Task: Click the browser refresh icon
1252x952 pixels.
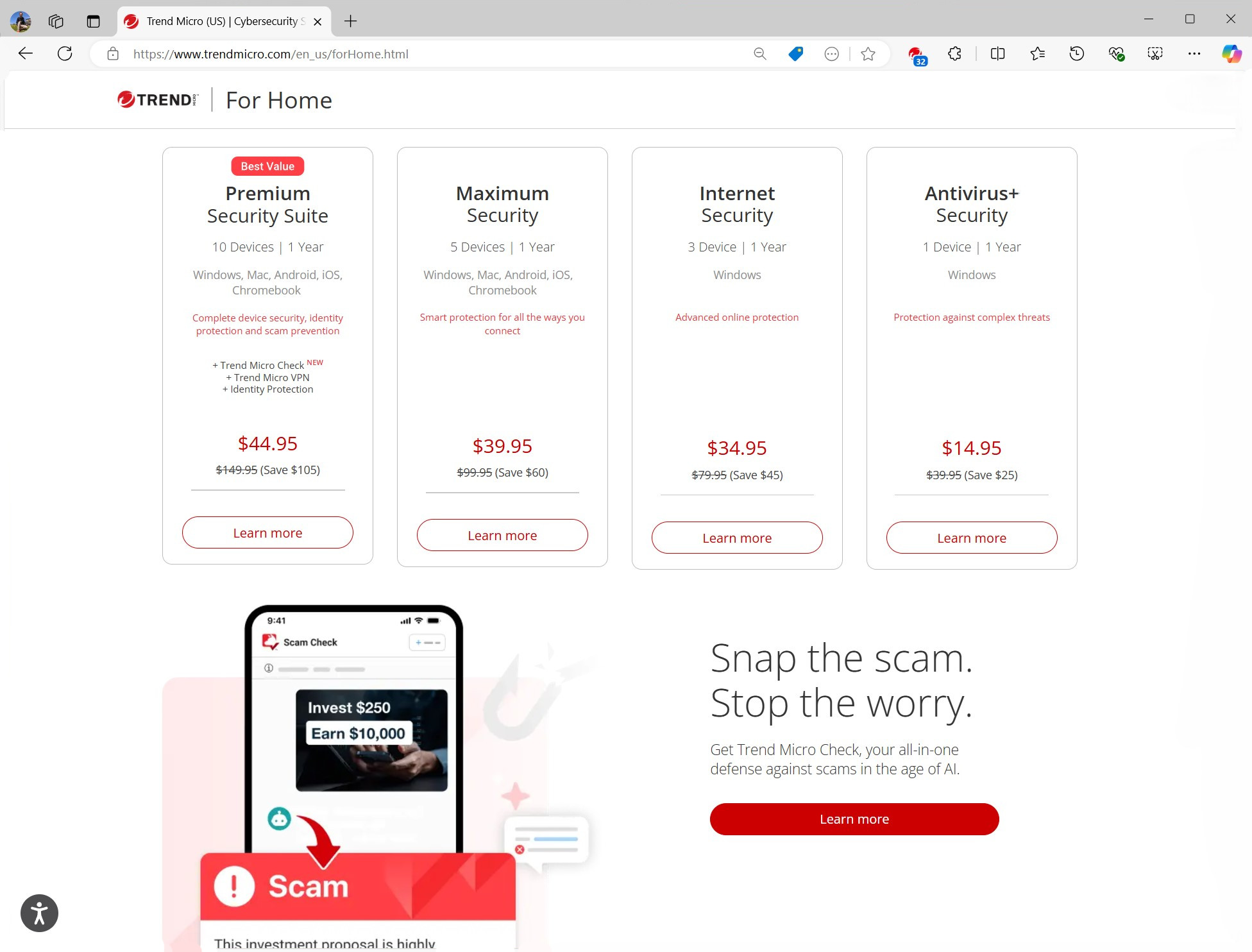Action: pos(64,54)
